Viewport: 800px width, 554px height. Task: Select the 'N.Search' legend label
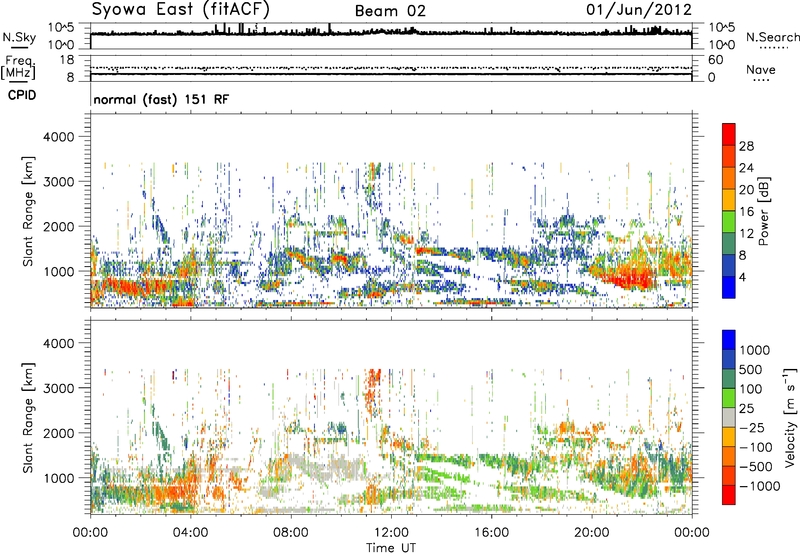point(773,37)
